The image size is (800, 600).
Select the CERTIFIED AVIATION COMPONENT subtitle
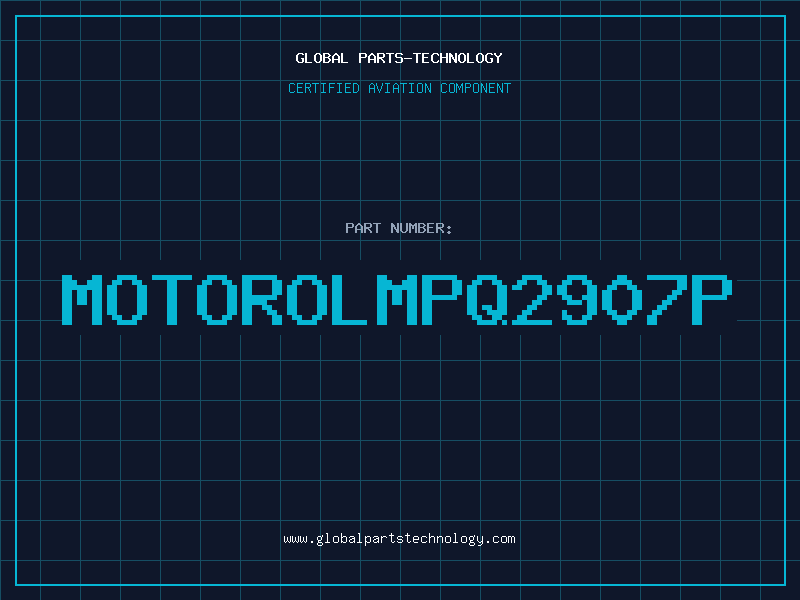399,88
